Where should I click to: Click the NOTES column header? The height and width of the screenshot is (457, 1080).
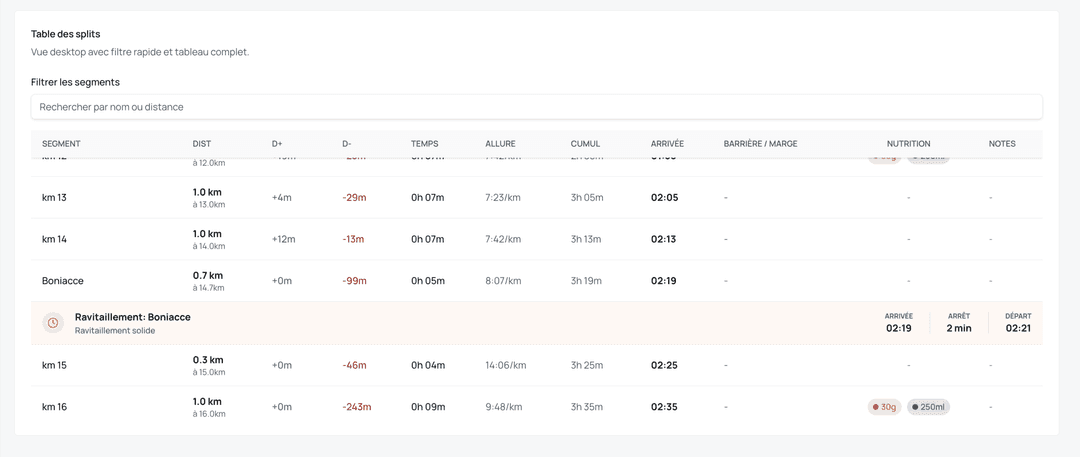[x=1002, y=144]
